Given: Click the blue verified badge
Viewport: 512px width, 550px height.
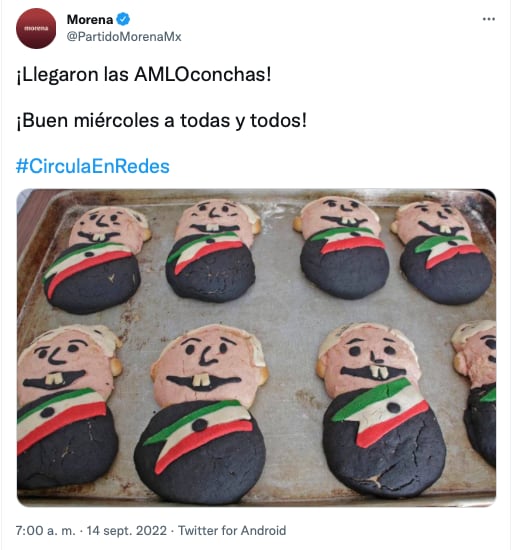Looking at the screenshot, I should (123, 19).
